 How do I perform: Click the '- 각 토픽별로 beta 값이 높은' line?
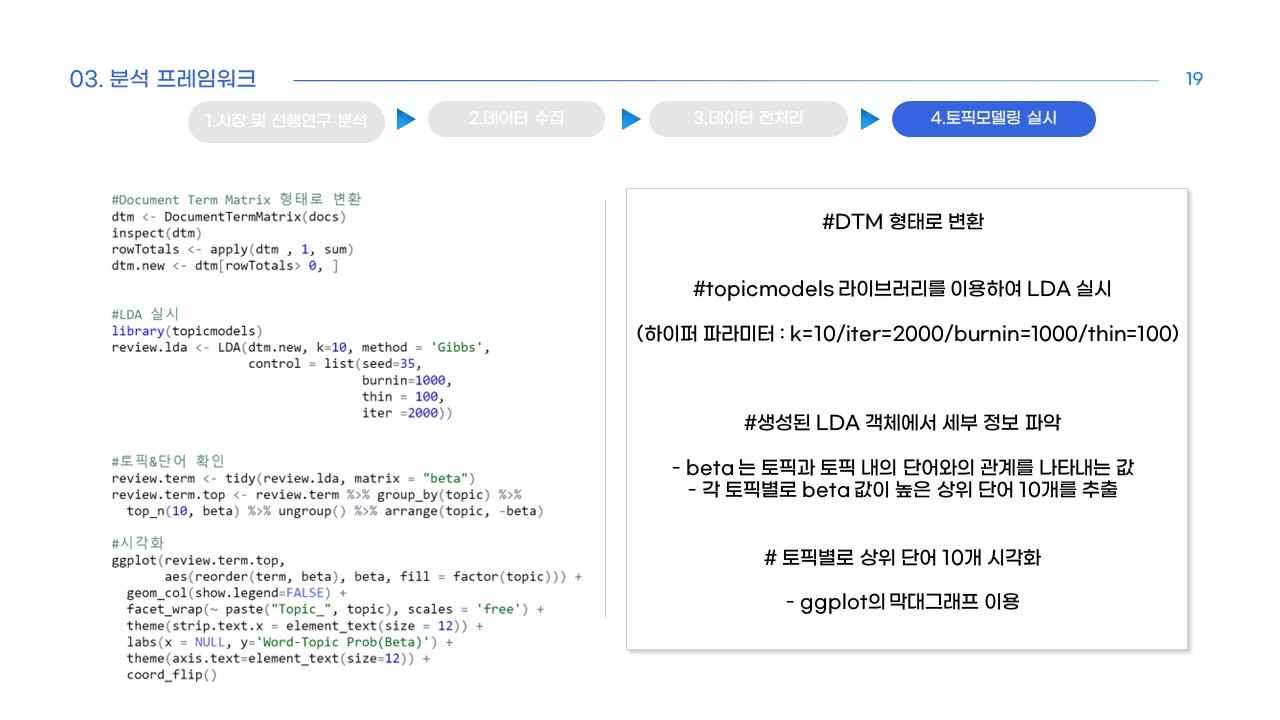[903, 491]
